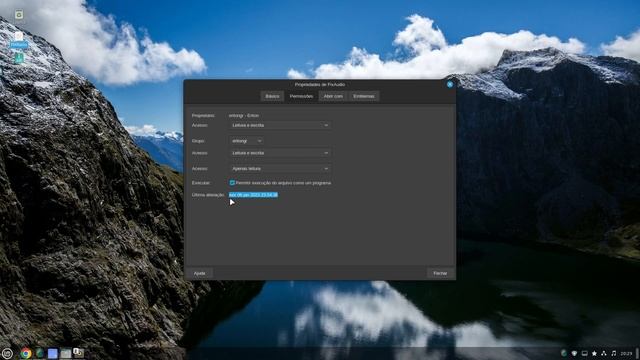Click the highlighted last-modified date text

[x=253, y=195]
